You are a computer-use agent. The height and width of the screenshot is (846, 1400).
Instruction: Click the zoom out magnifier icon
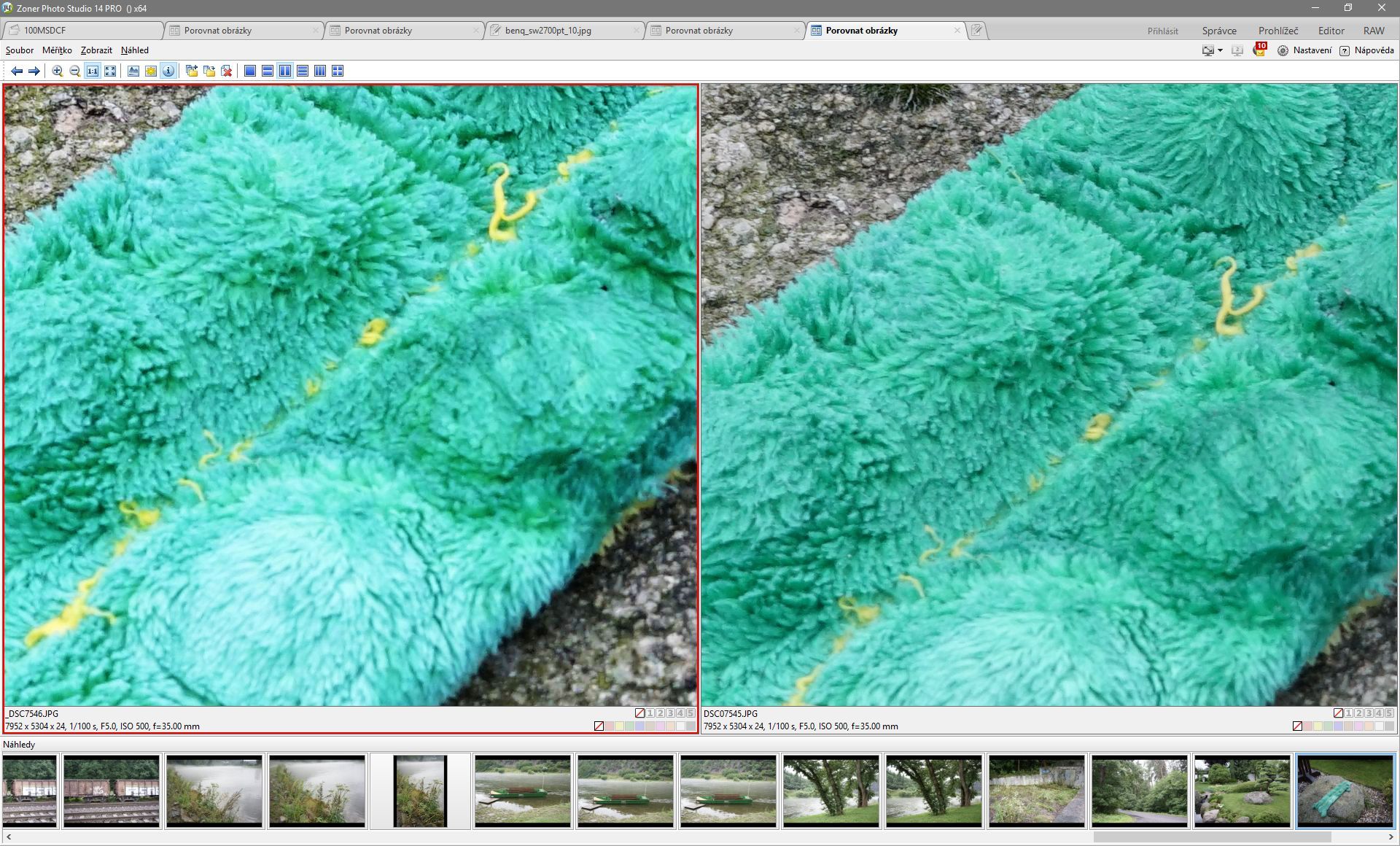74,71
